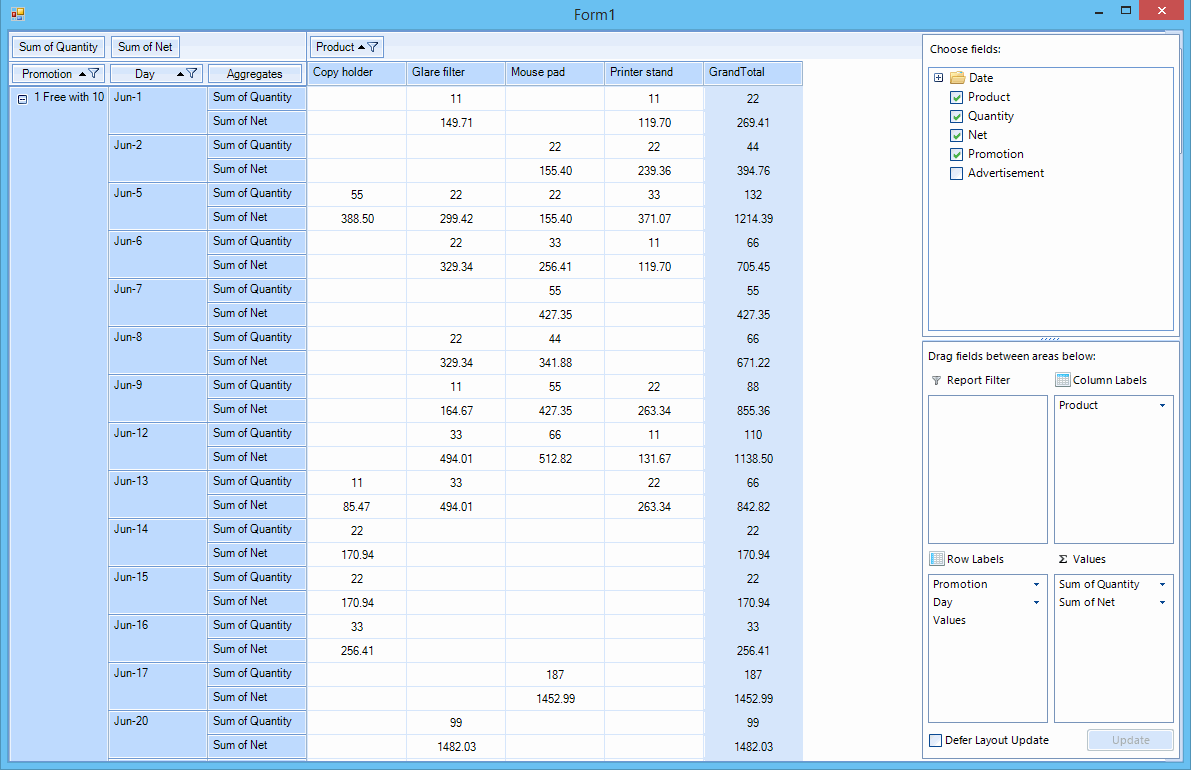Click the 705.45 grand total cell

[x=753, y=267]
